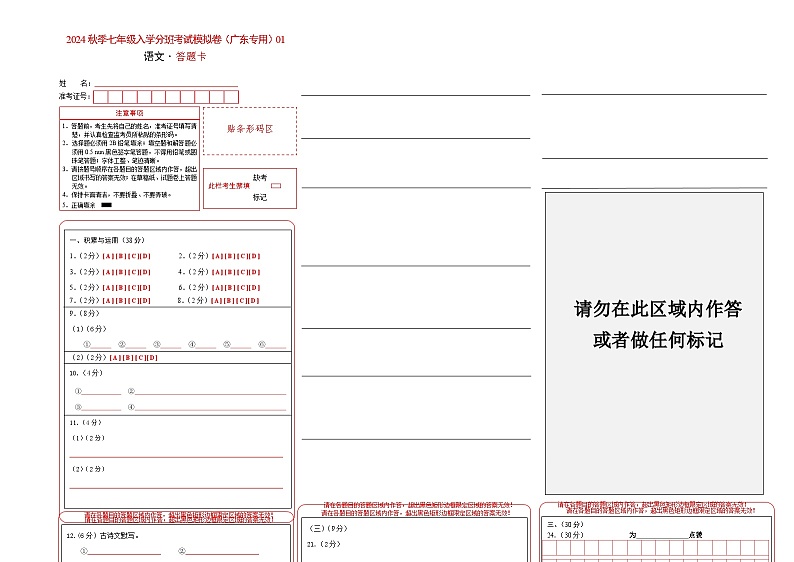
Task: Click blank ② of question 12
Action: pos(222,551)
